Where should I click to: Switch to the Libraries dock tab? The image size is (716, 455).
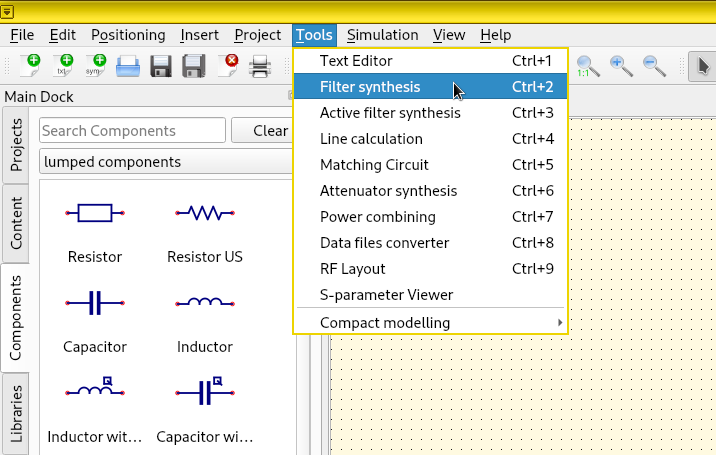[16, 412]
